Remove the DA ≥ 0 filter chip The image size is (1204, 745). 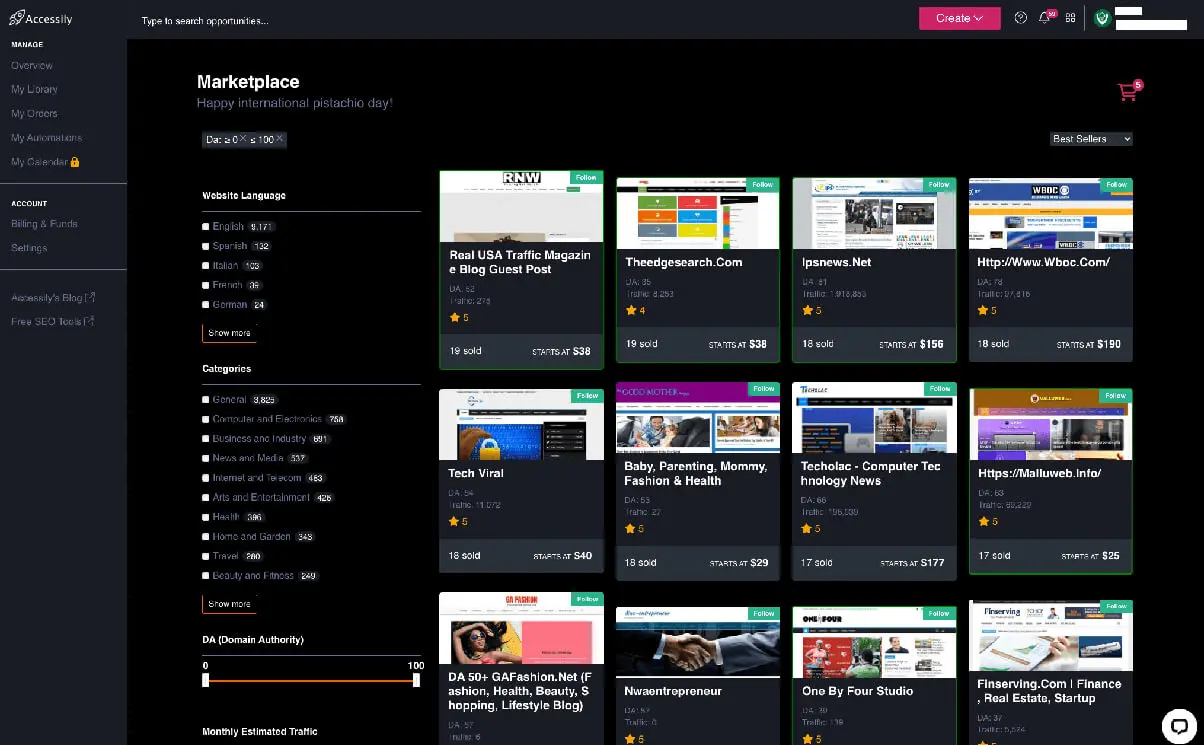tap(242, 139)
